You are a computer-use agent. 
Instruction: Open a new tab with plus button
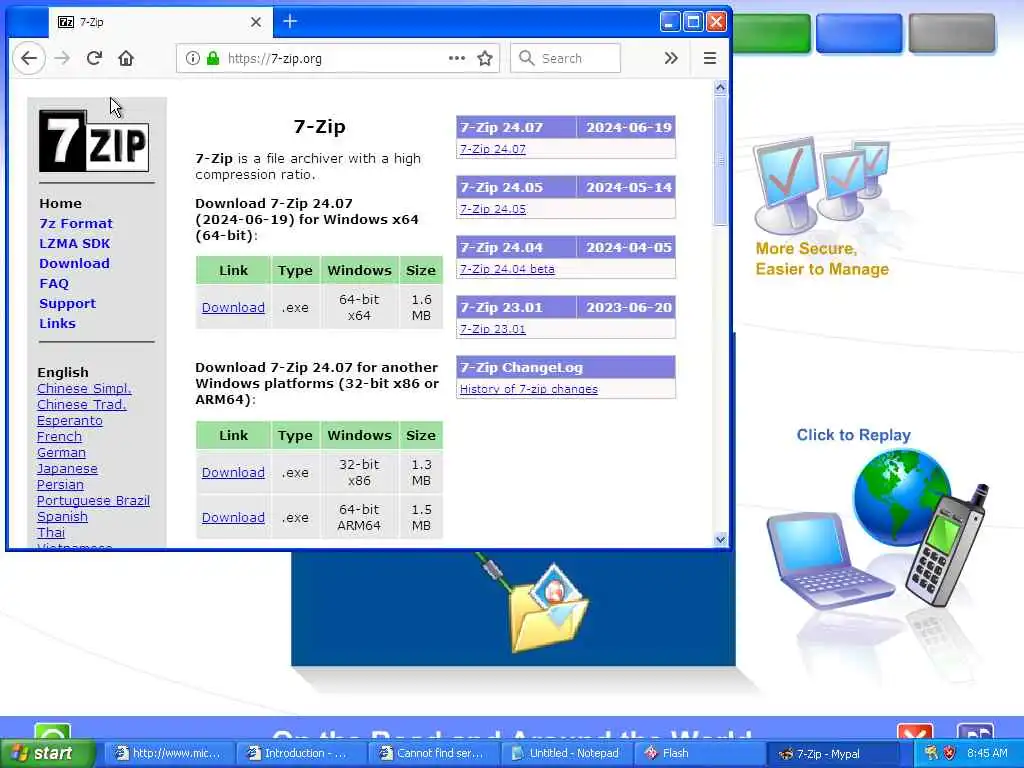click(x=290, y=22)
